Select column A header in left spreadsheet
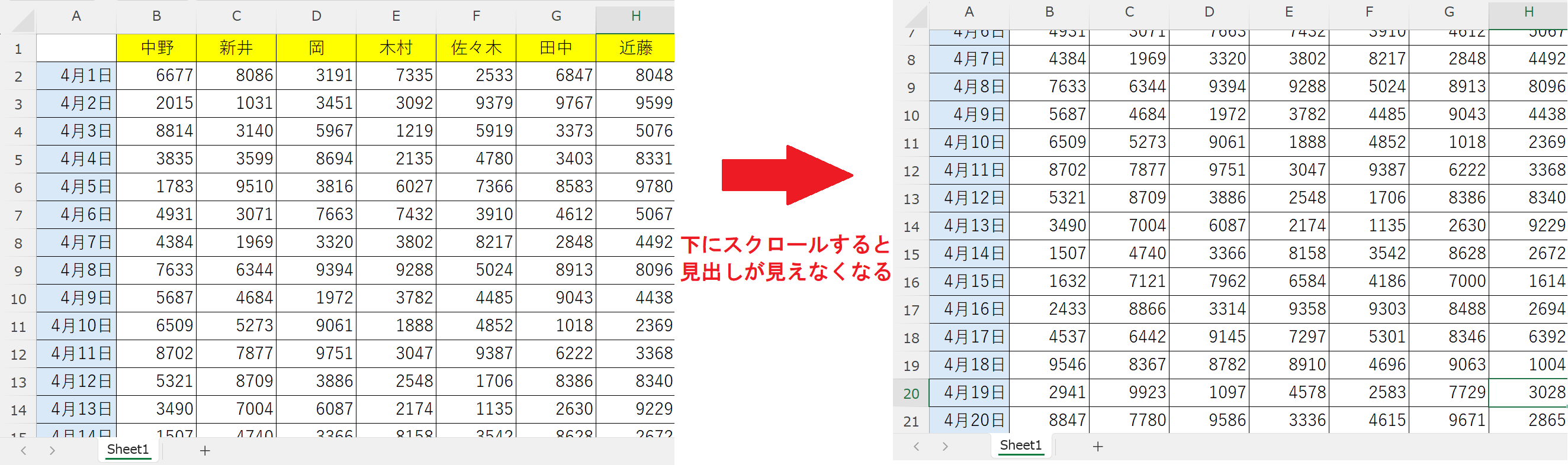 [76, 17]
